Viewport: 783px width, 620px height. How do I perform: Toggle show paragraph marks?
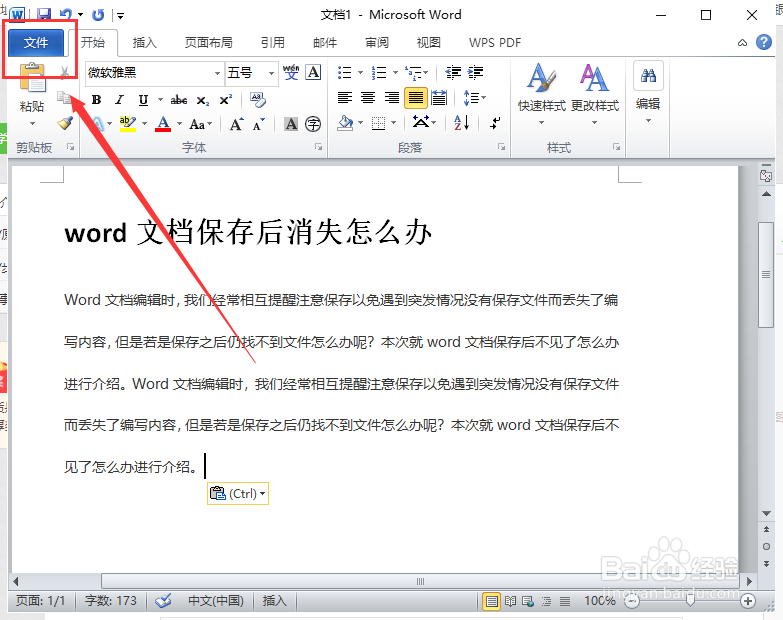point(495,123)
